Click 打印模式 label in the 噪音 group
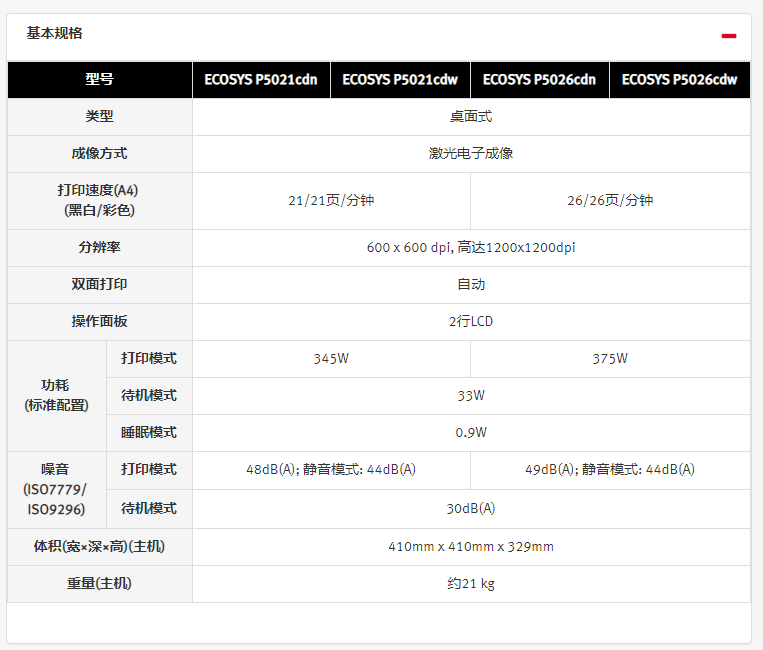The height and width of the screenshot is (650, 763). click(x=149, y=470)
